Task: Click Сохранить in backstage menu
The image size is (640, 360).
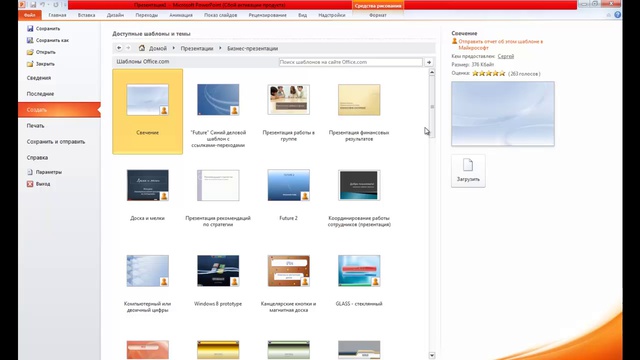Action: (43, 29)
